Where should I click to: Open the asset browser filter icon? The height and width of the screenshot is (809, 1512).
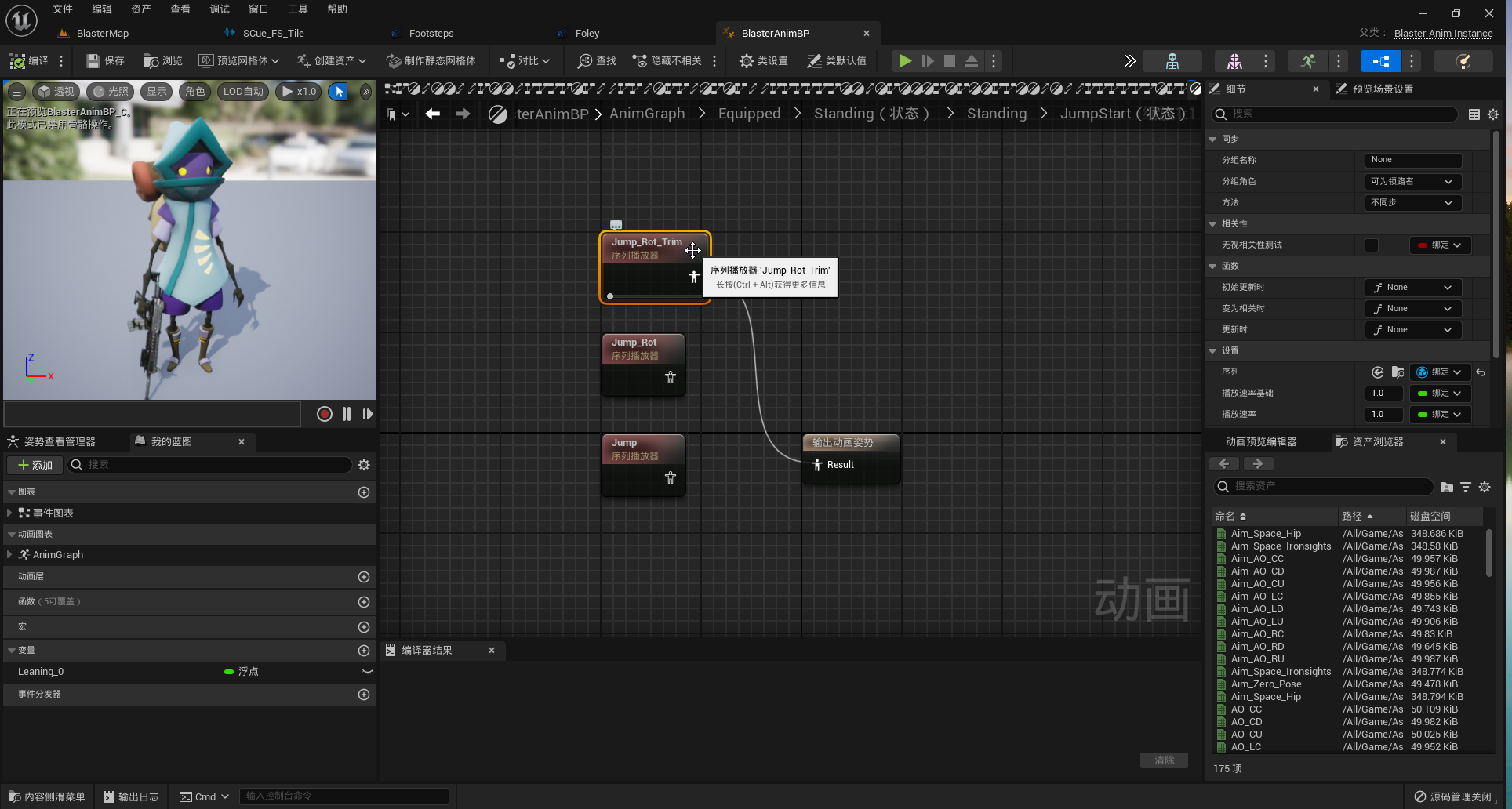1466,487
